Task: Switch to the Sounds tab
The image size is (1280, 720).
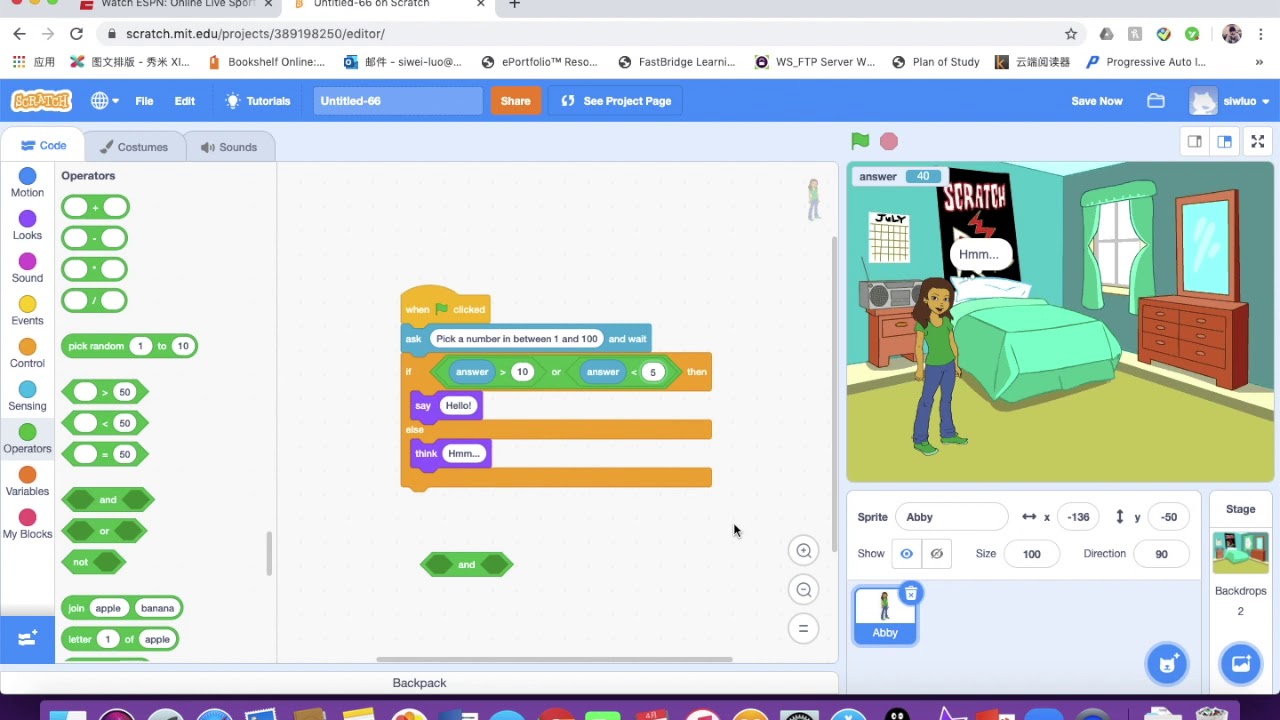Action: pos(229,147)
